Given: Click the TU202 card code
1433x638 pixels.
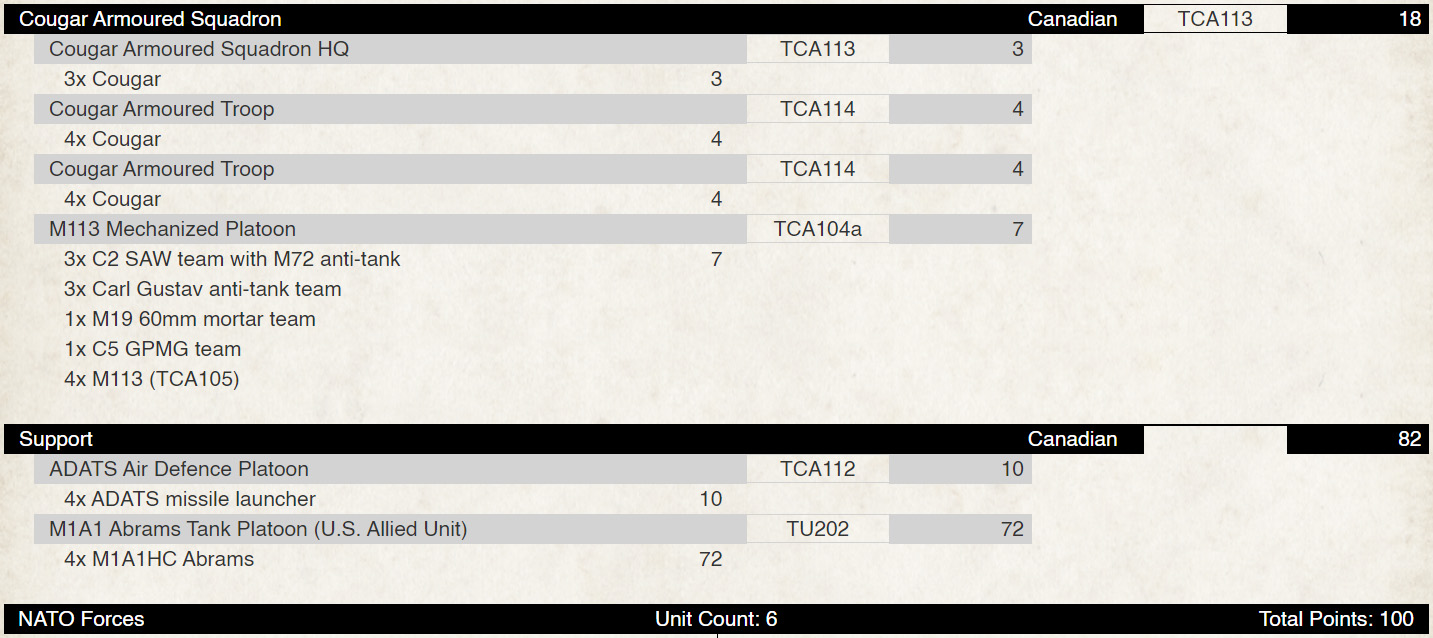Looking at the screenshot, I should pos(818,529).
